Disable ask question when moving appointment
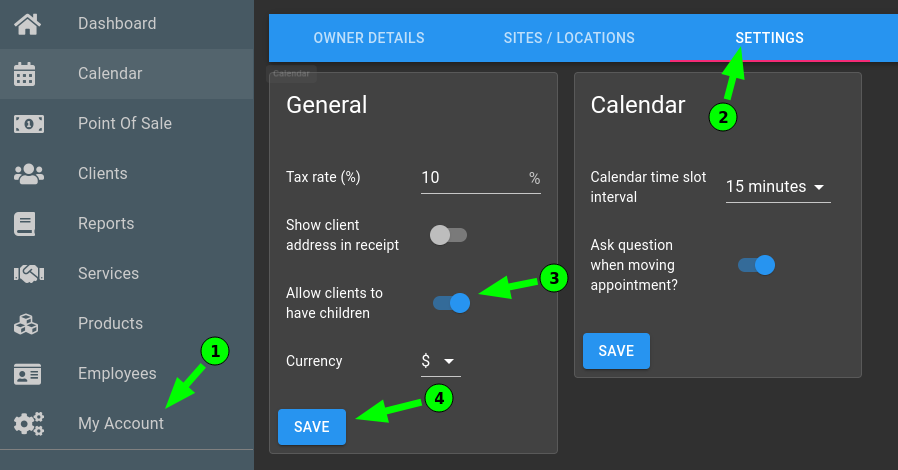The image size is (898, 470). [x=756, y=265]
